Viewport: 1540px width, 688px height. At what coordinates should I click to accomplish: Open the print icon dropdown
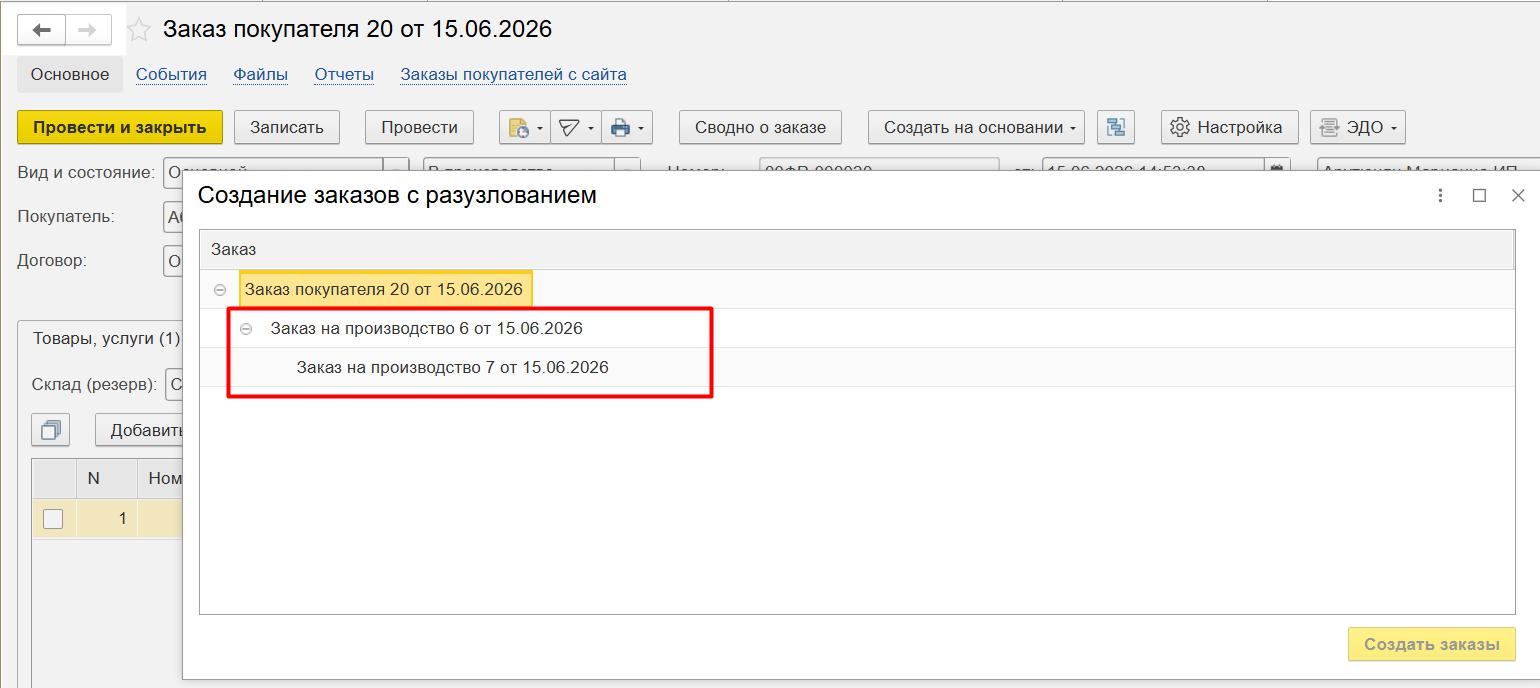tap(627, 128)
